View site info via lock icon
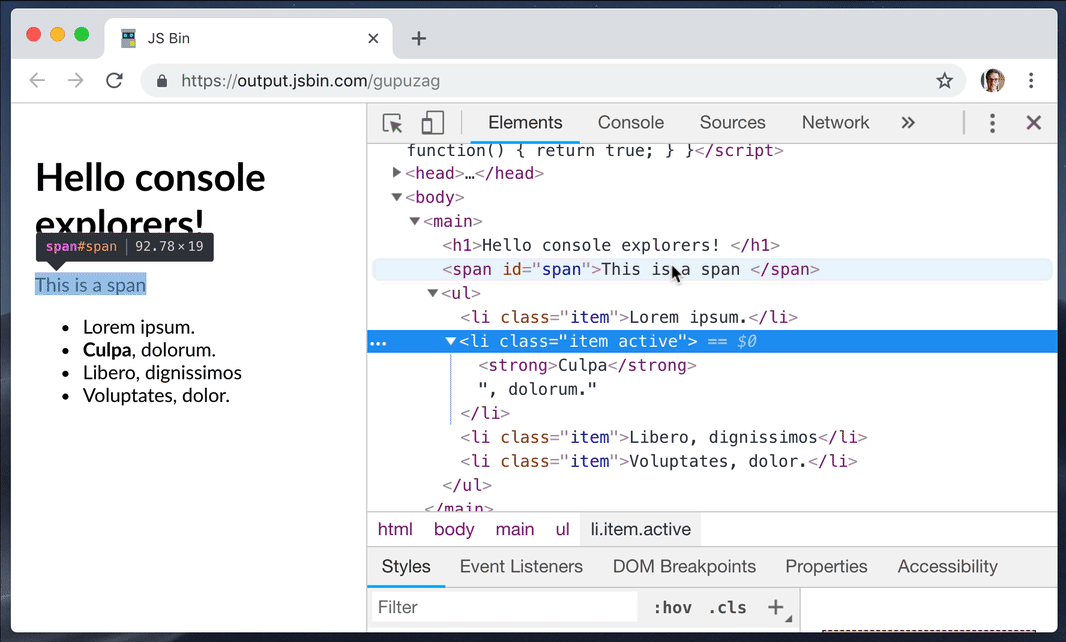 [162, 81]
